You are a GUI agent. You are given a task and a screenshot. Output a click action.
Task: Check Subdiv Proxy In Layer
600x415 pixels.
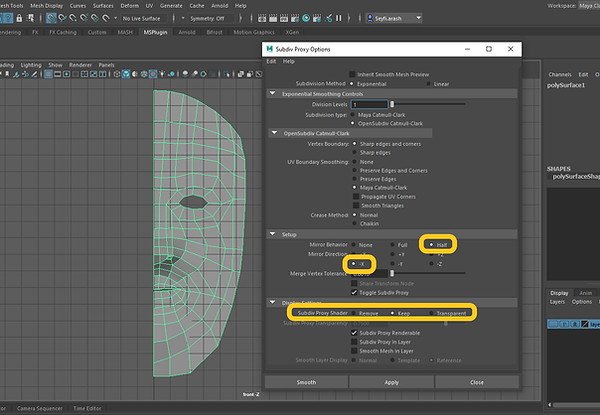tap(354, 342)
